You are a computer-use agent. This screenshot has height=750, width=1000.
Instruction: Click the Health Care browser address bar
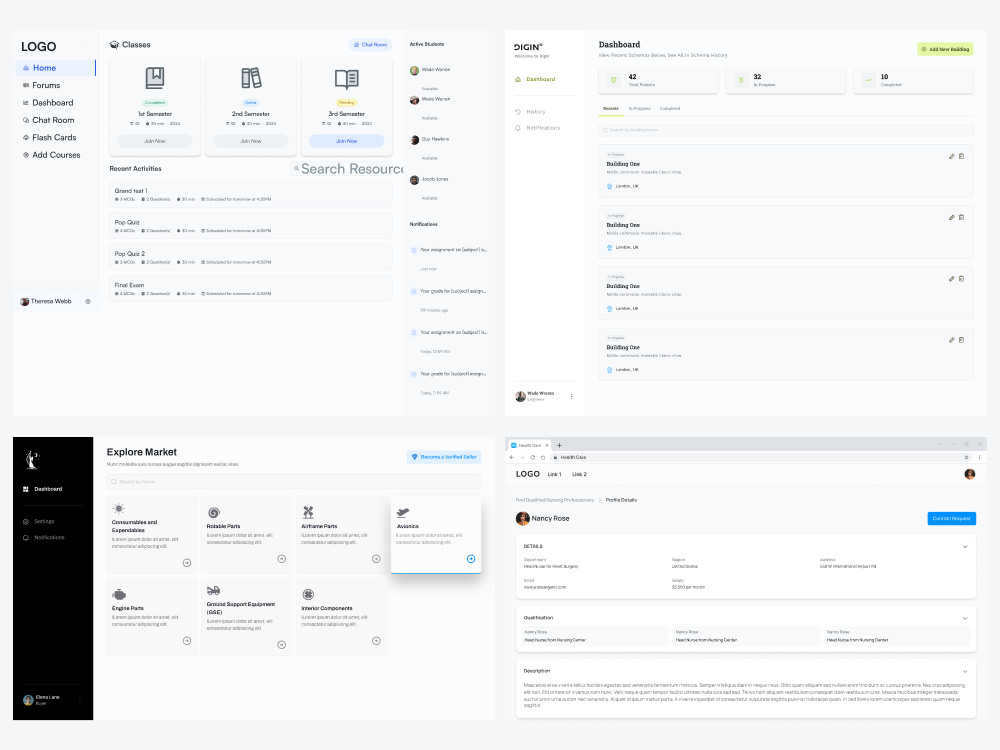click(x=760, y=457)
